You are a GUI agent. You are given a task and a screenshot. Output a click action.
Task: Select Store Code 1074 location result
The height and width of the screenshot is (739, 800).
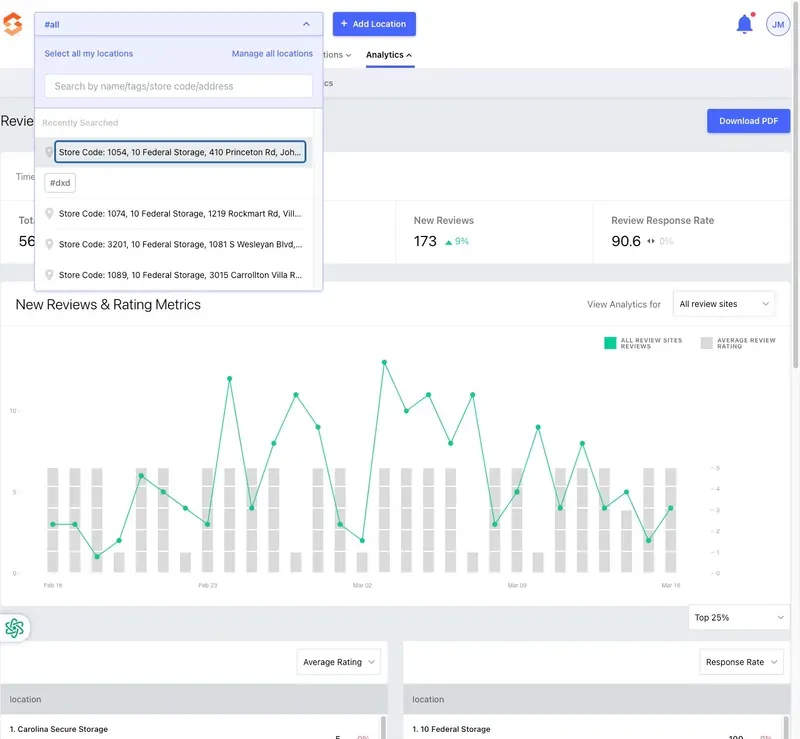click(x=180, y=213)
